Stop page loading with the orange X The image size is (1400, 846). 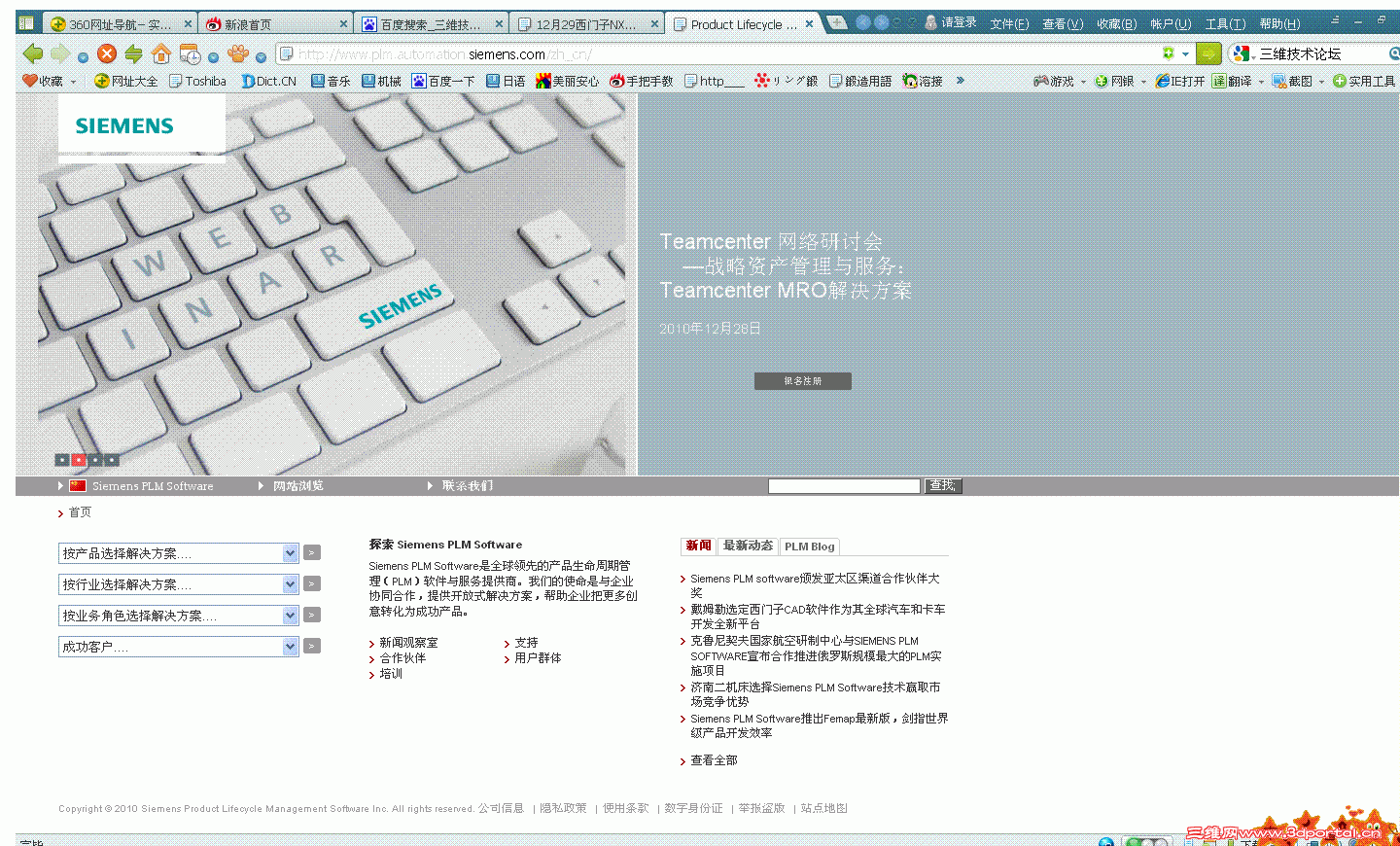tap(107, 54)
